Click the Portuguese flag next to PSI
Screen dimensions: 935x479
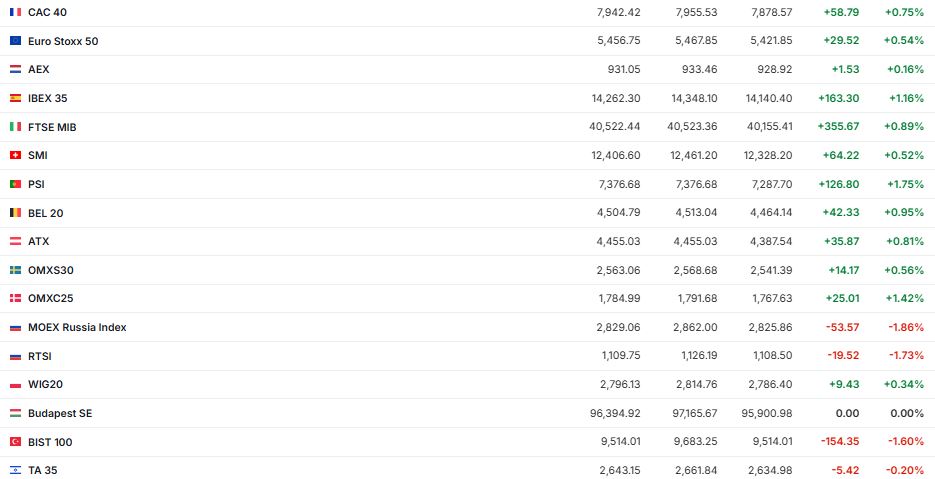coord(15,184)
